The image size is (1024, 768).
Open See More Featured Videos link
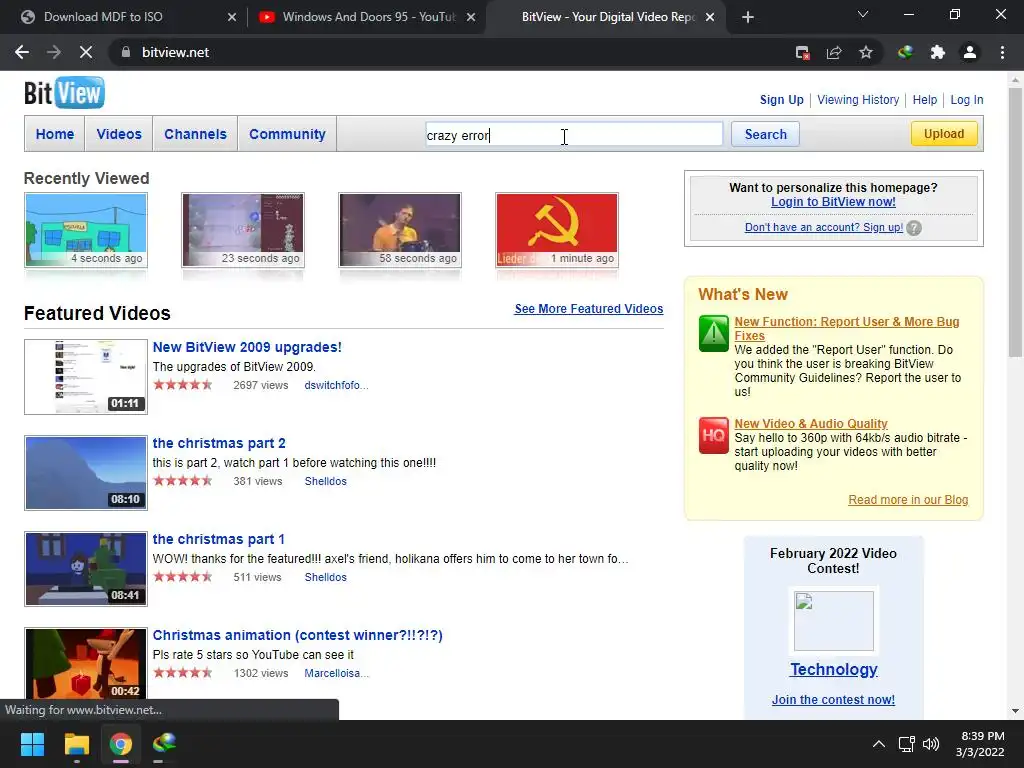coord(588,309)
